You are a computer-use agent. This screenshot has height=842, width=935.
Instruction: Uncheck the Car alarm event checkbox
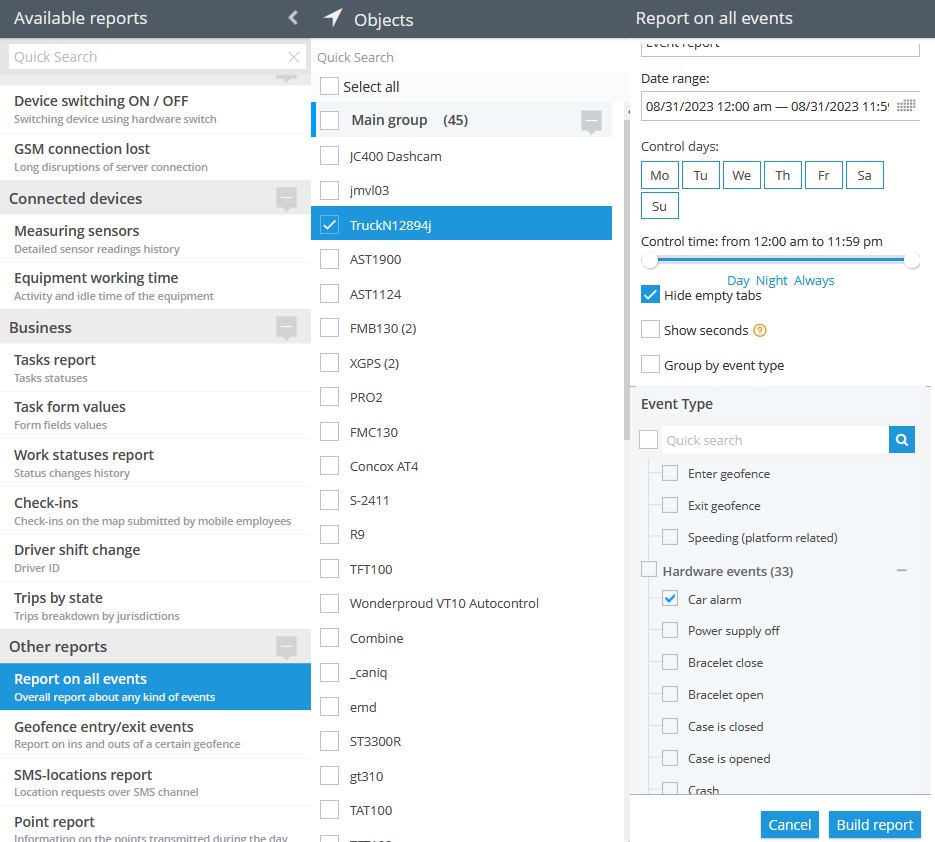[x=670, y=599]
